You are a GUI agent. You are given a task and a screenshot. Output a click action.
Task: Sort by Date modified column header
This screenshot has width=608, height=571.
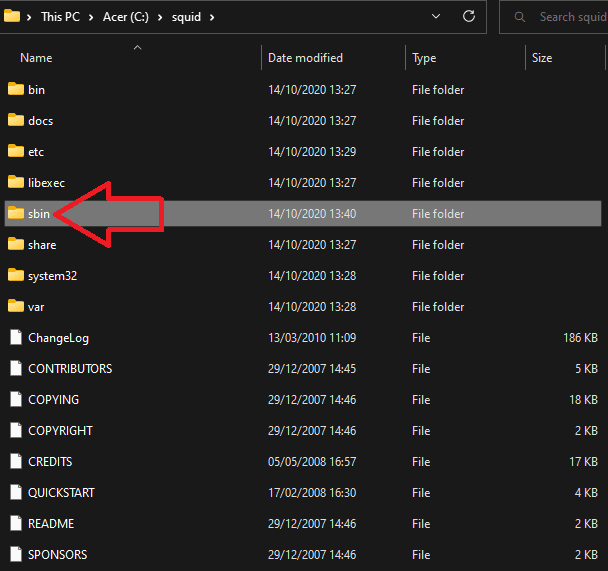[305, 58]
